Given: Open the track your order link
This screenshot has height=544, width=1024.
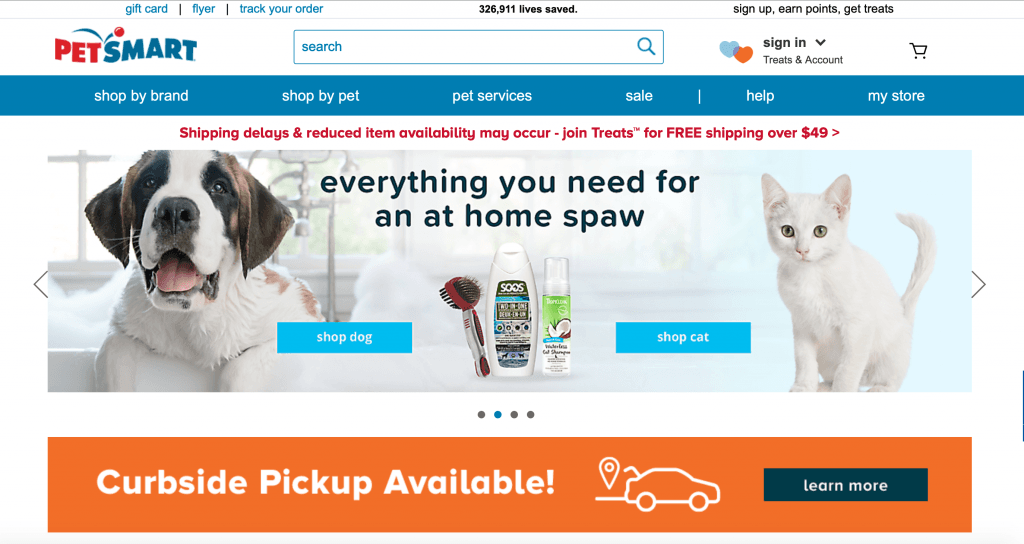Looking at the screenshot, I should click(281, 9).
